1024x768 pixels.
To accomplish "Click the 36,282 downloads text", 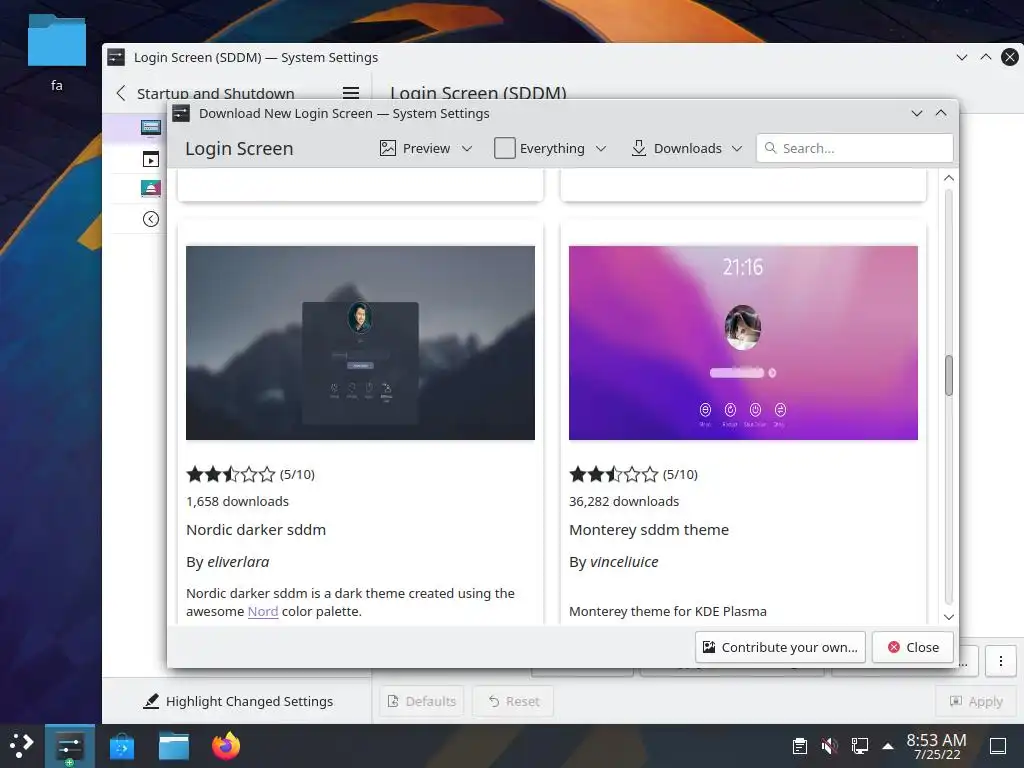I will pos(624,502).
